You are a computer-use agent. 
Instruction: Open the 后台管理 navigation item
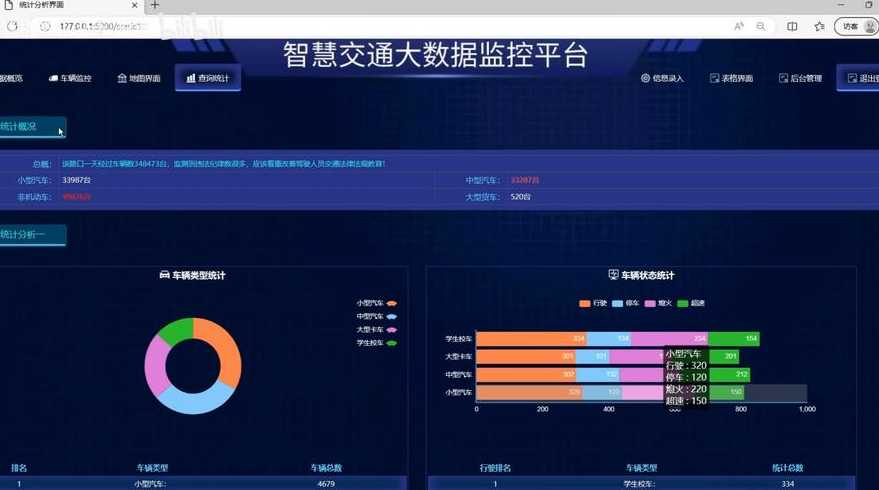tap(800, 78)
